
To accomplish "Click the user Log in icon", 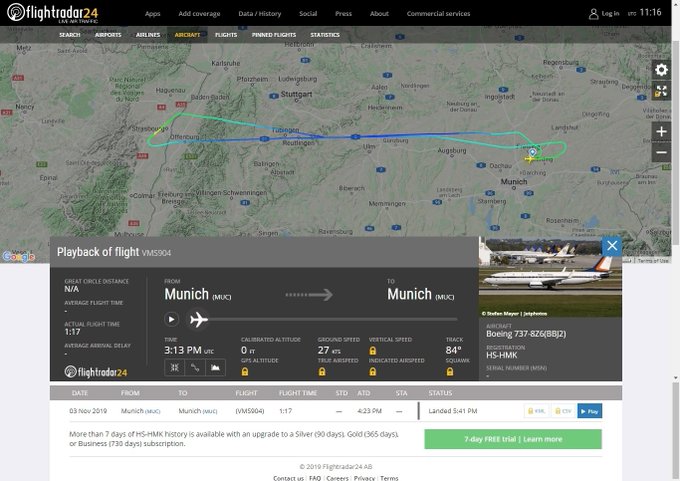I will coord(593,14).
